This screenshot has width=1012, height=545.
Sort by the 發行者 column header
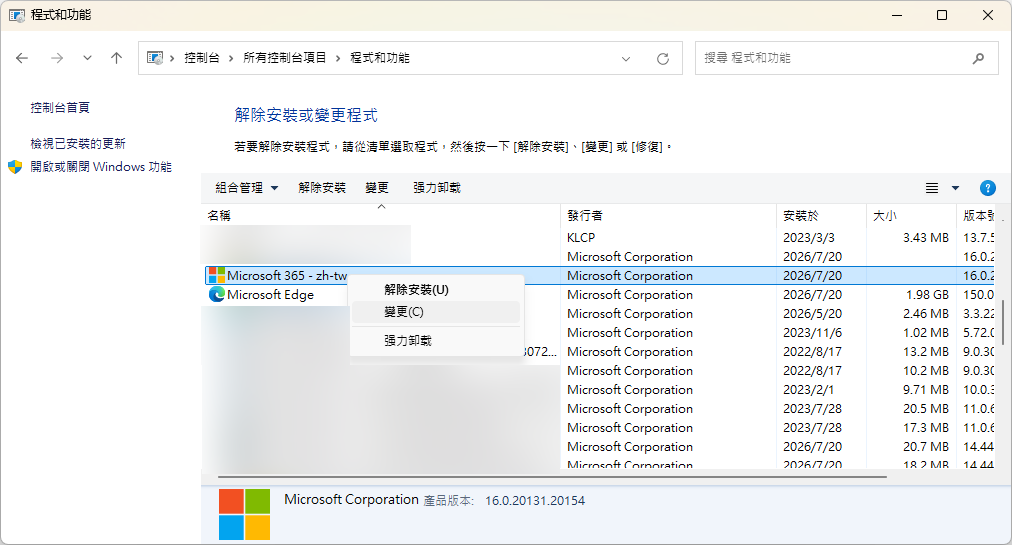[x=669, y=215]
